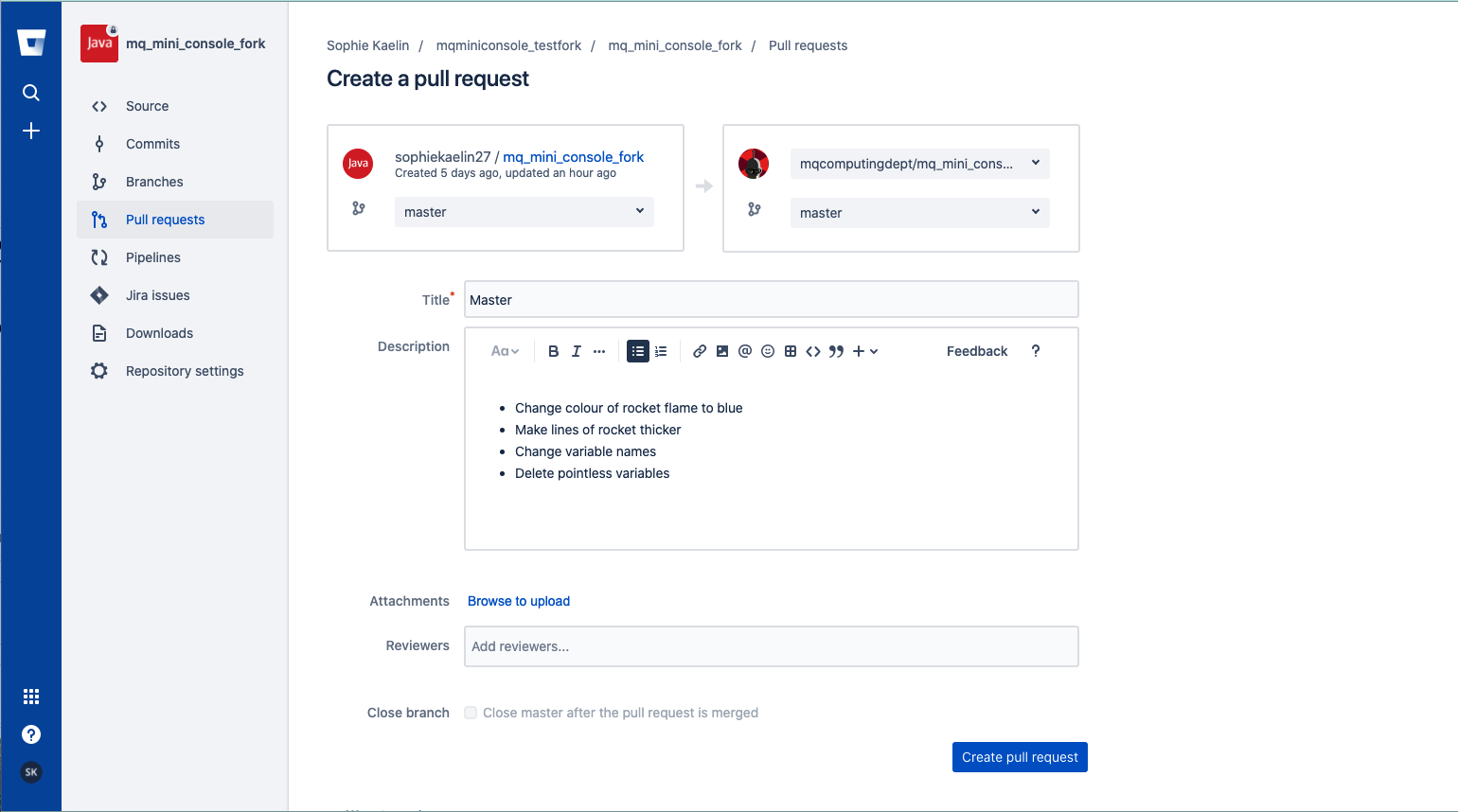Go to Repository settings in sidebar
1458x812 pixels.
184,371
